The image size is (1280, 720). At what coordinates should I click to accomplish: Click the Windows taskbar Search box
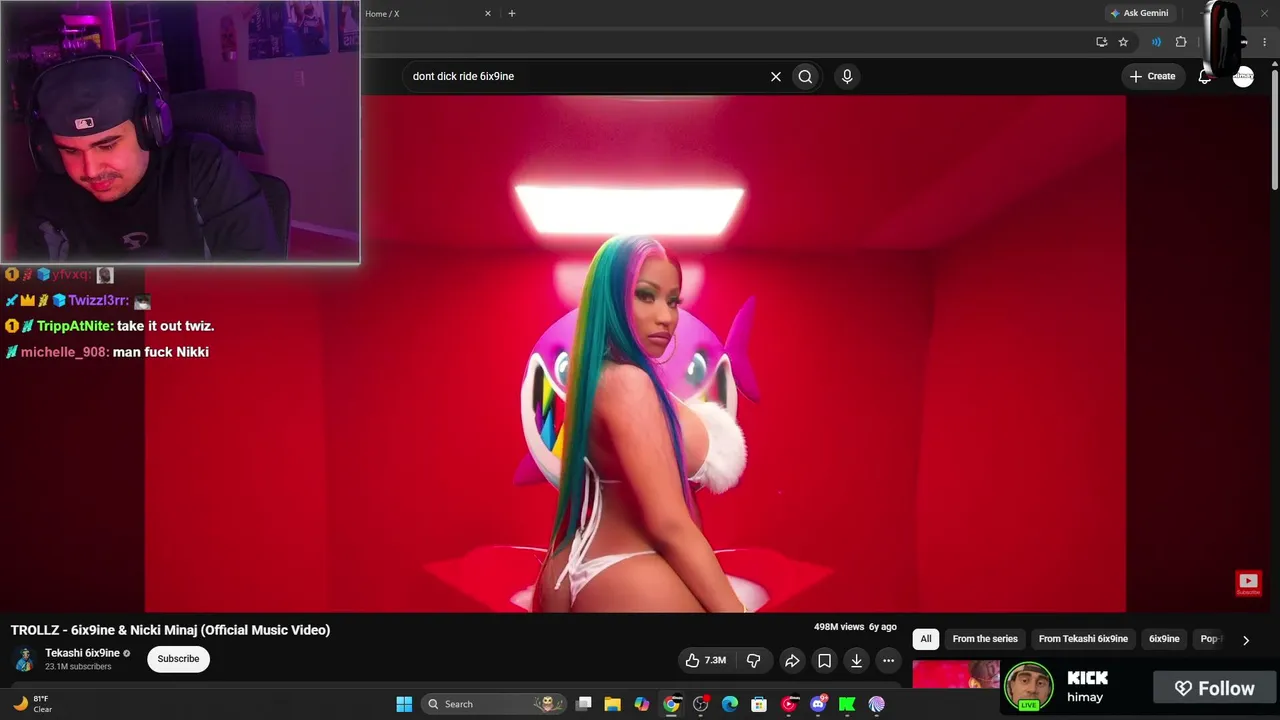[x=494, y=704]
